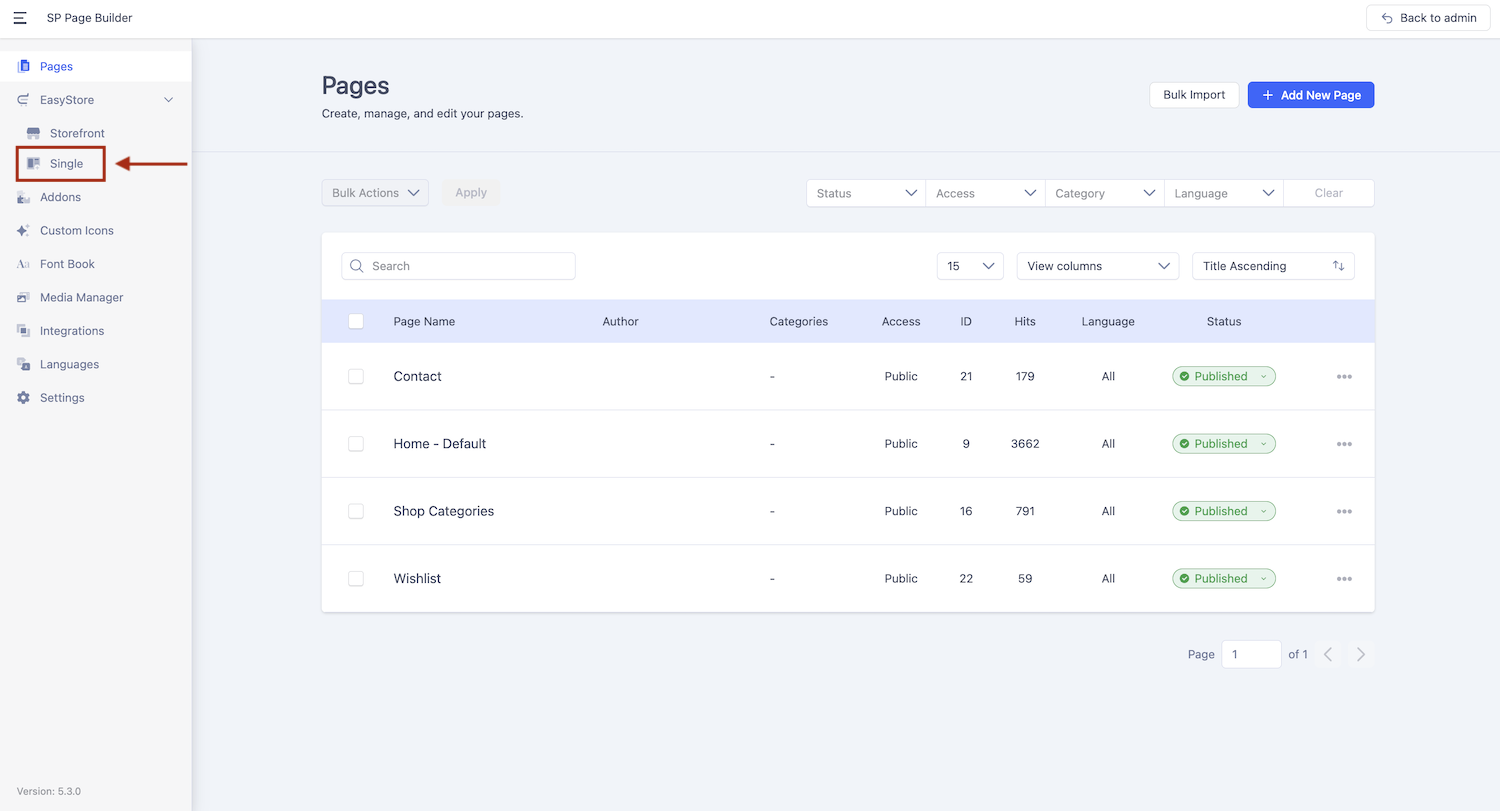Click the Integrations sidebar icon

tap(23, 331)
